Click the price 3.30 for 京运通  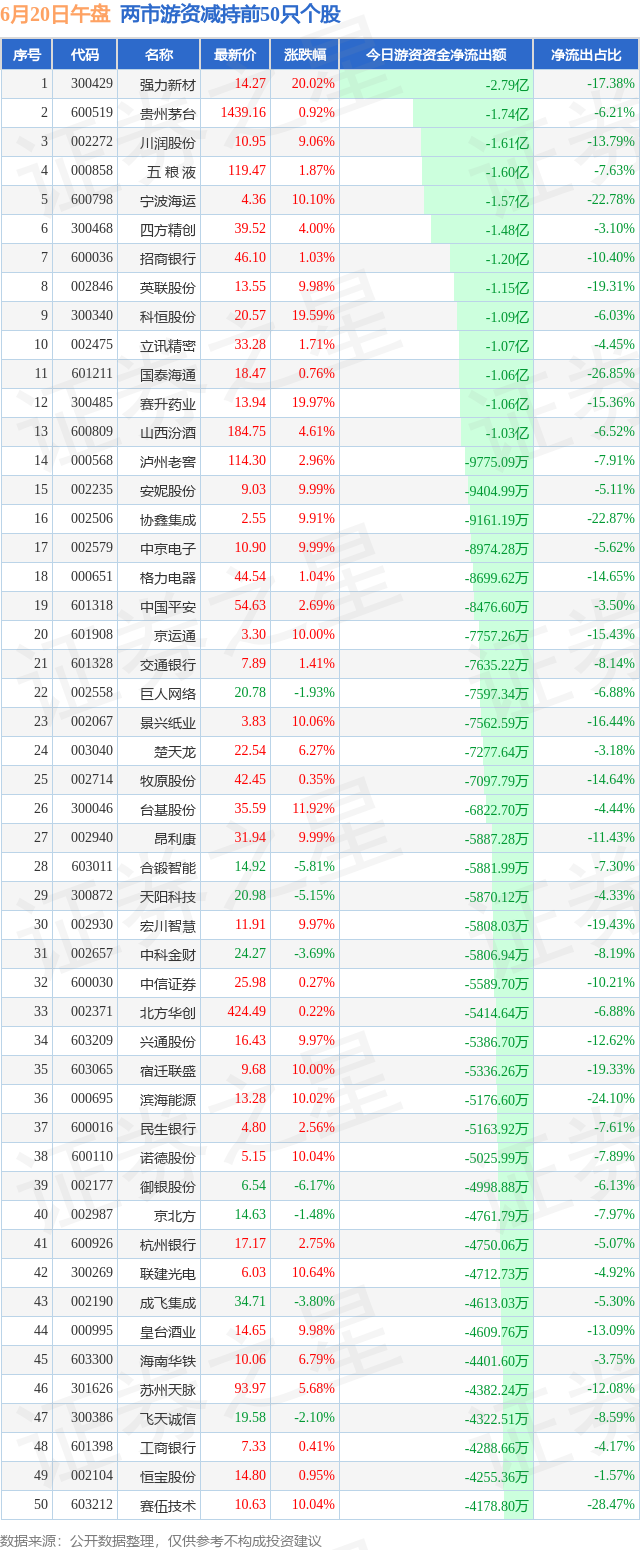[x=253, y=635]
